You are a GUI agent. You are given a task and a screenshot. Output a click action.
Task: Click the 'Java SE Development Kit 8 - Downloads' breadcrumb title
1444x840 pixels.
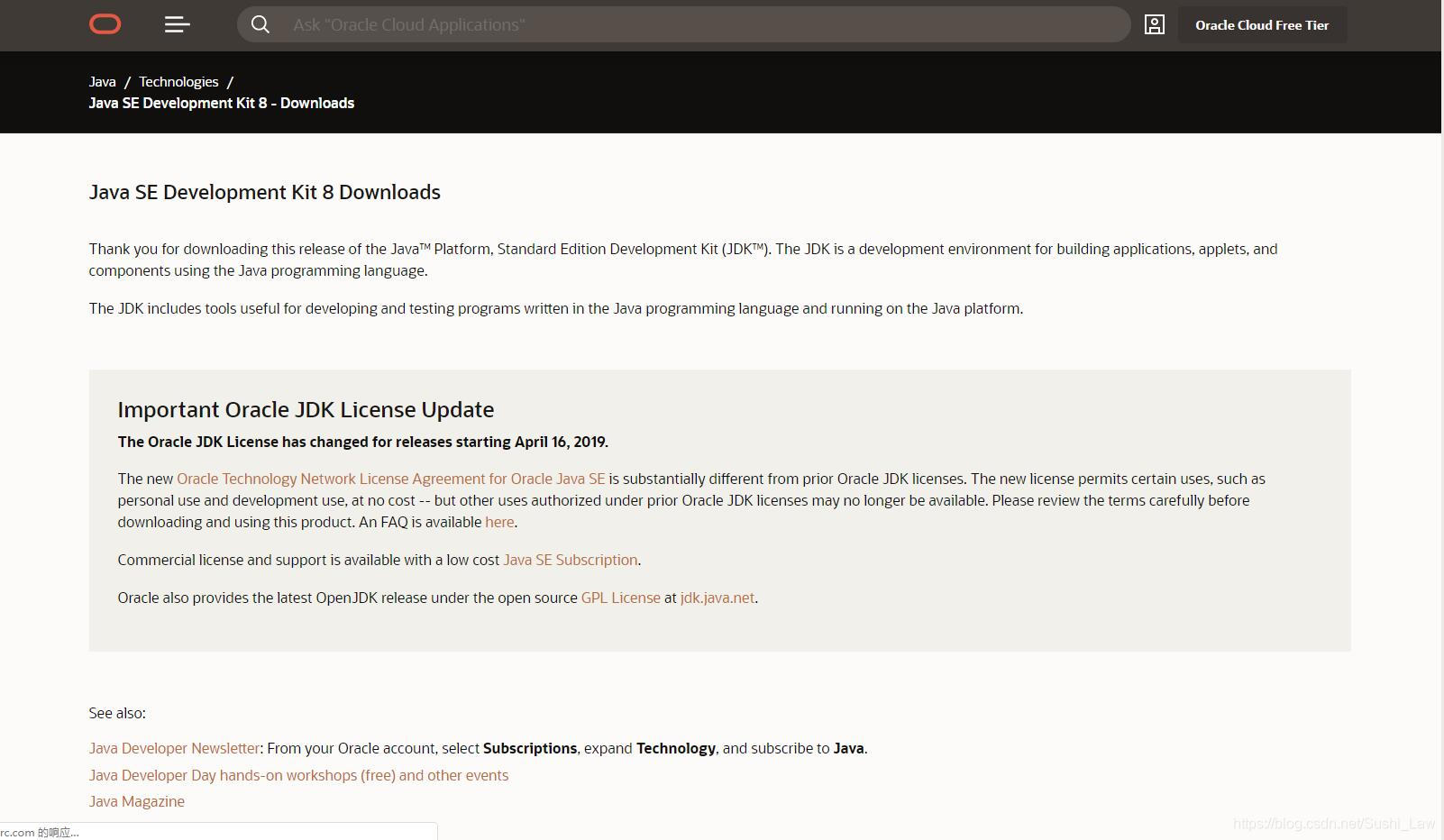pos(222,103)
